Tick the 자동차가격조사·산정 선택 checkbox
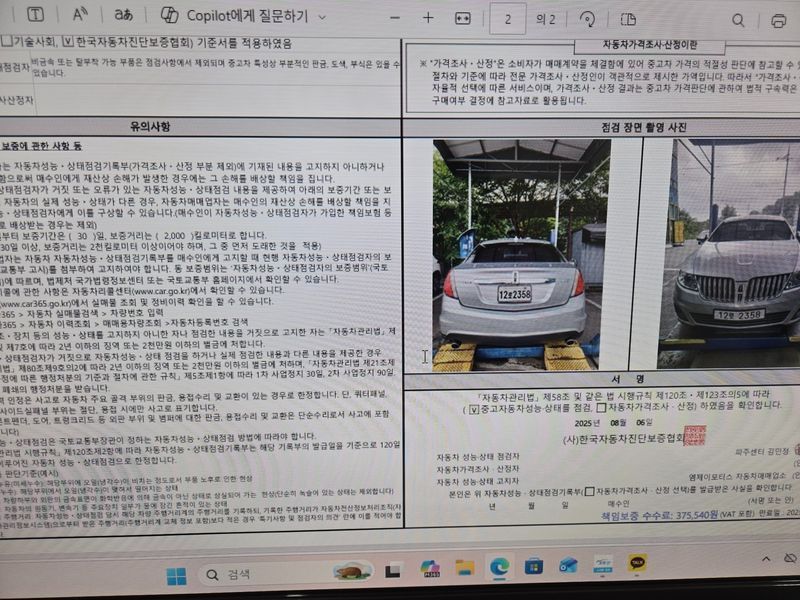The height and width of the screenshot is (600, 800). point(589,491)
